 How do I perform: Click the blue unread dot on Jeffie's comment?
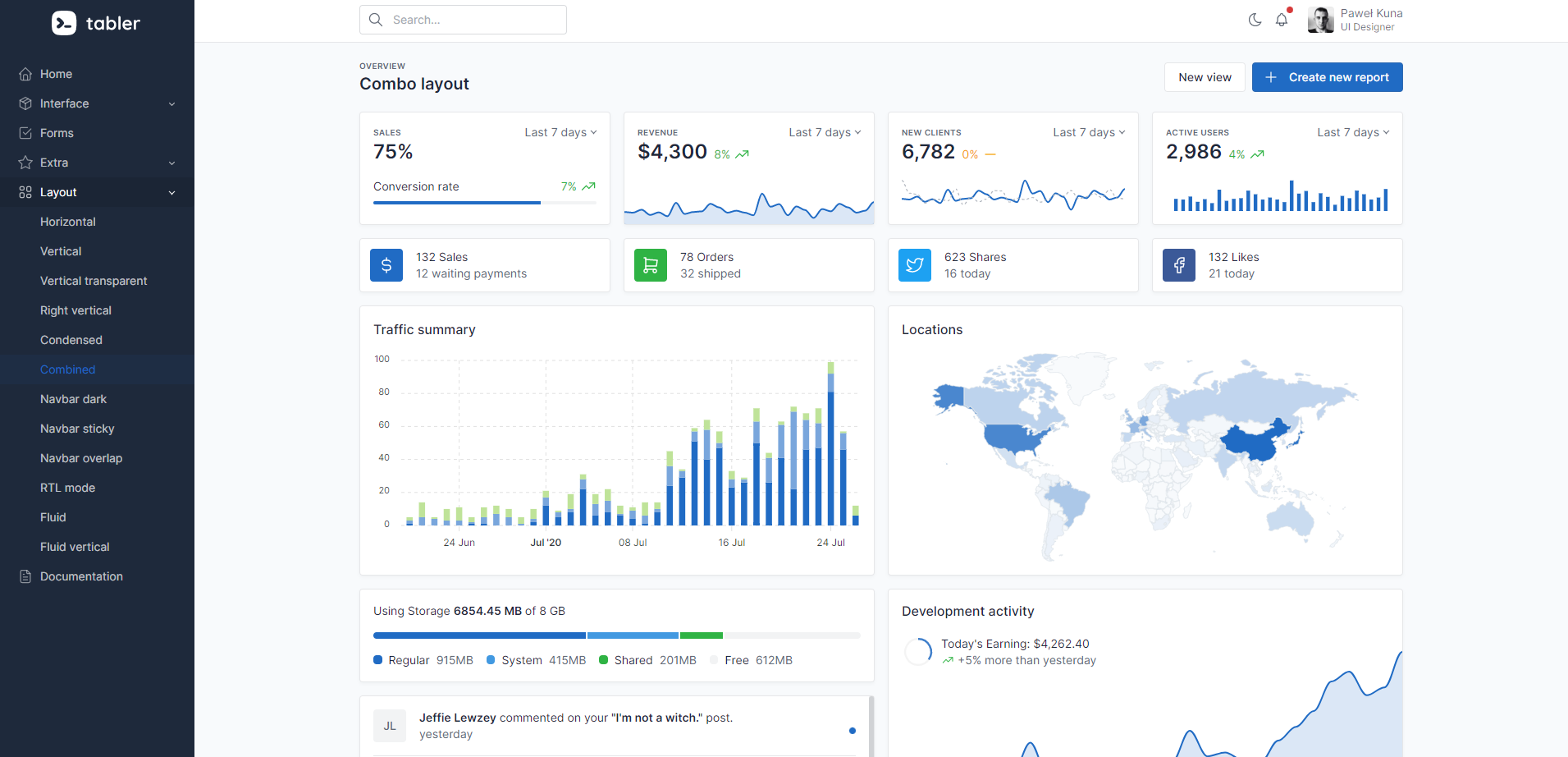[x=853, y=731]
